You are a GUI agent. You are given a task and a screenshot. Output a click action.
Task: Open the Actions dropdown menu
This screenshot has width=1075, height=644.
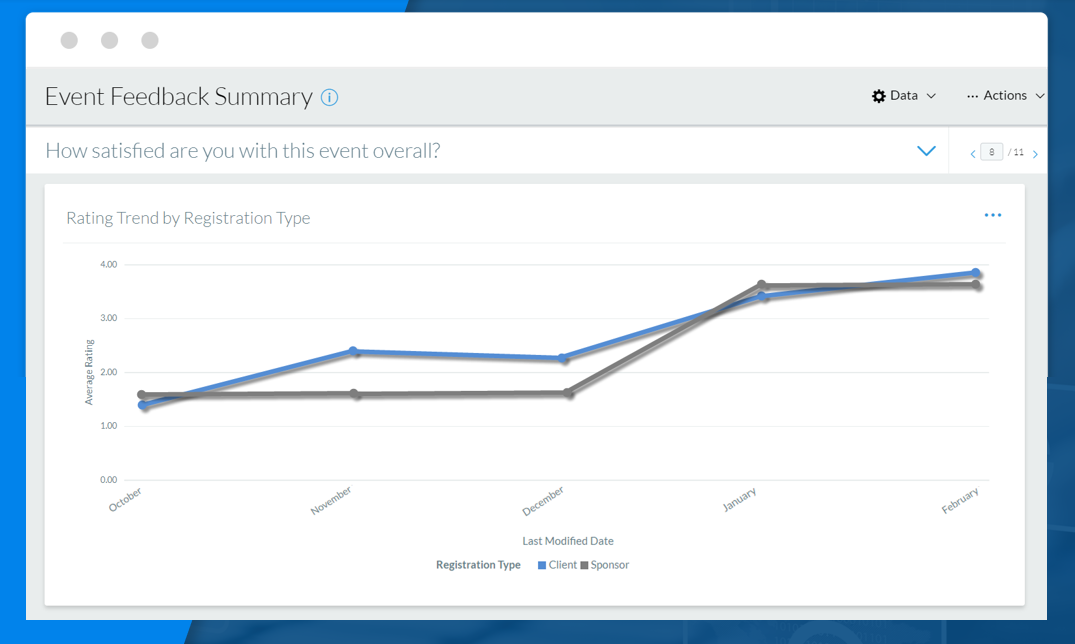1005,96
